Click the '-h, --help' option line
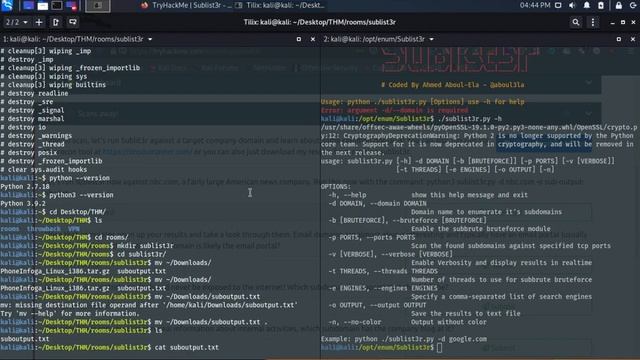The width and height of the screenshot is (640, 360). [428, 195]
